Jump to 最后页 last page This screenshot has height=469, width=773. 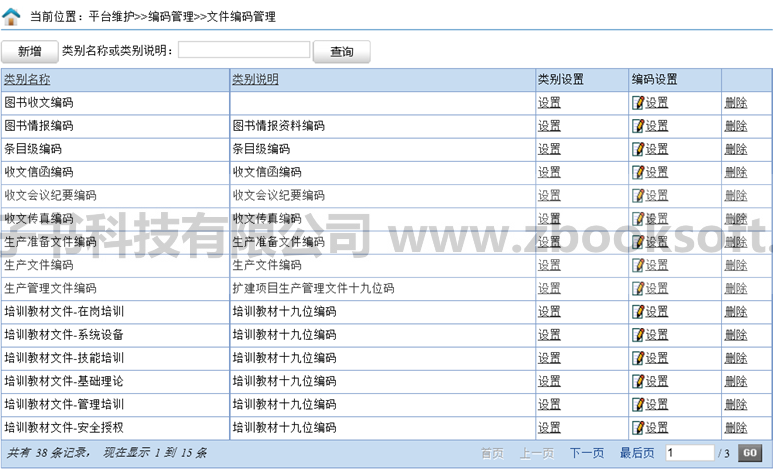tap(637, 453)
